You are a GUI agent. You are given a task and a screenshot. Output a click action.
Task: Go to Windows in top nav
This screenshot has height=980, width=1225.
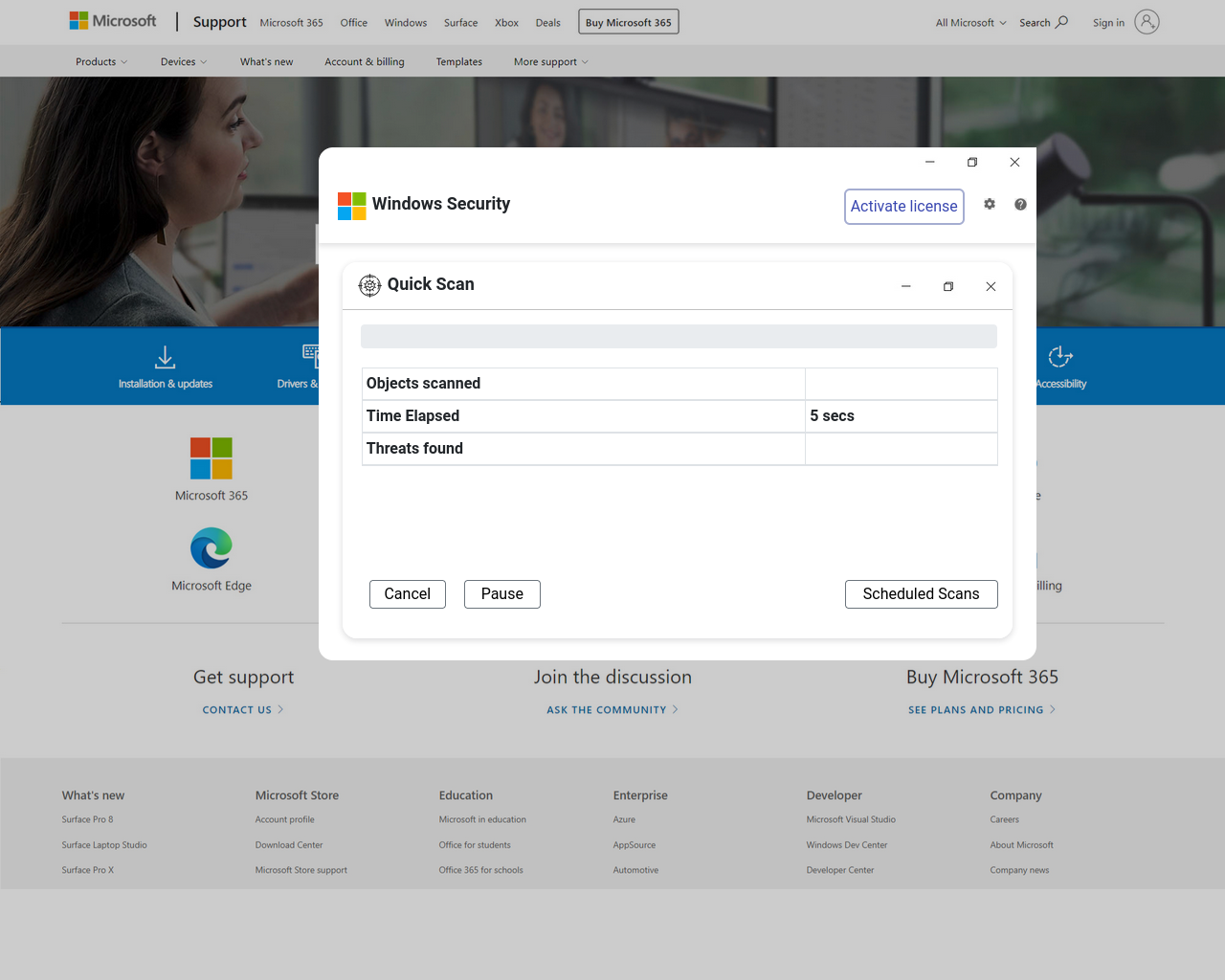point(406,22)
